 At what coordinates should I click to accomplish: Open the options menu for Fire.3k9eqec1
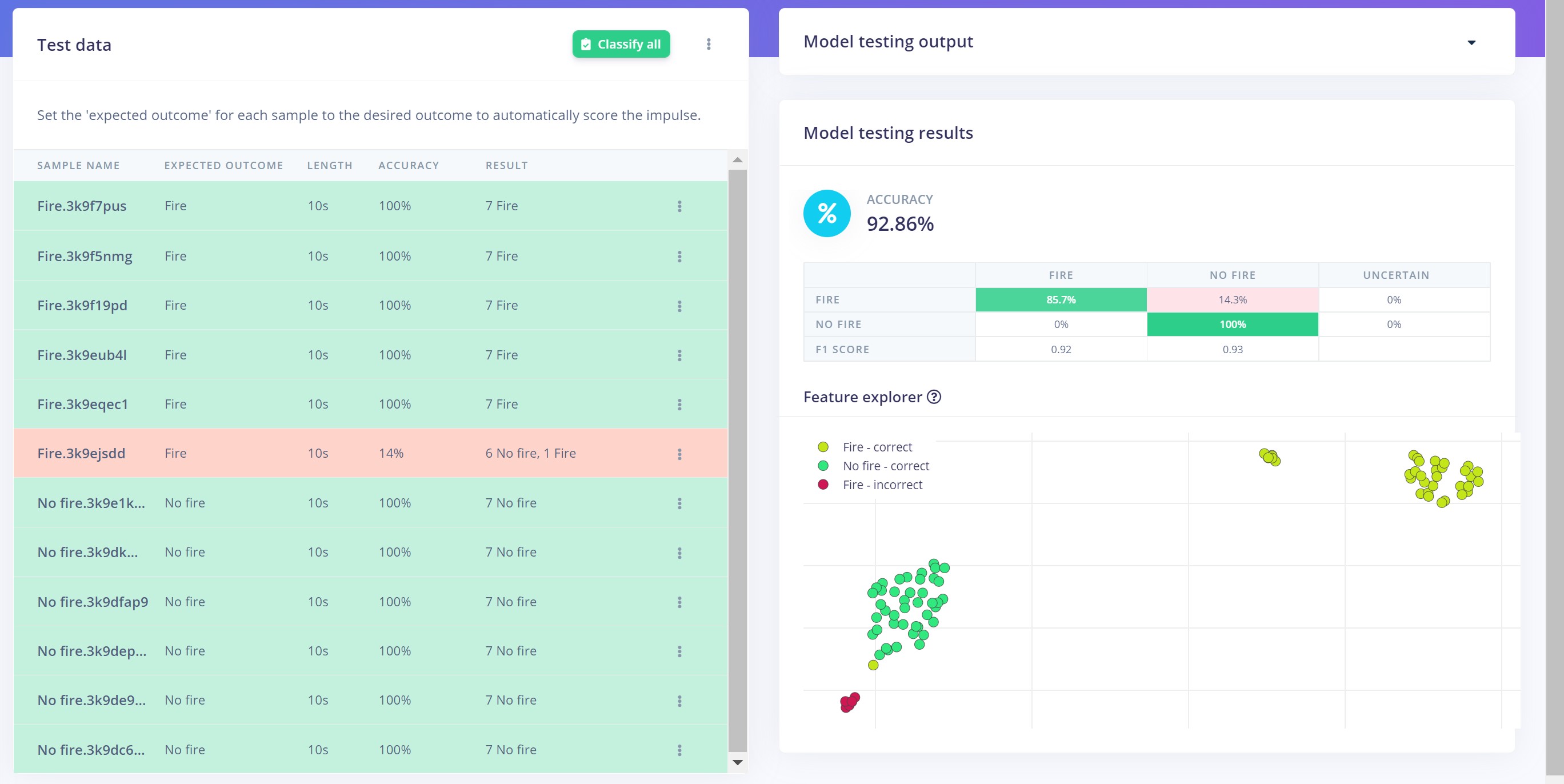(x=679, y=405)
